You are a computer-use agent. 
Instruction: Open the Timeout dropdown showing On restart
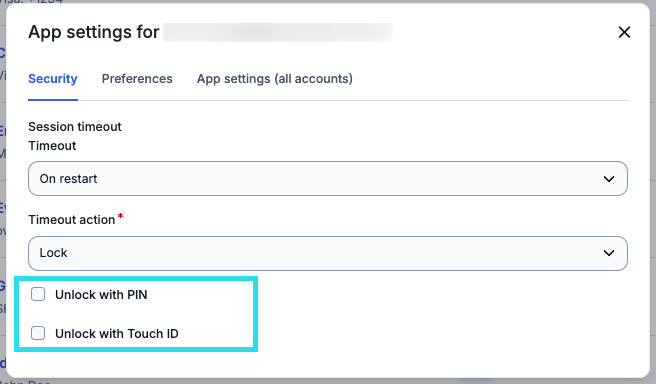point(328,179)
